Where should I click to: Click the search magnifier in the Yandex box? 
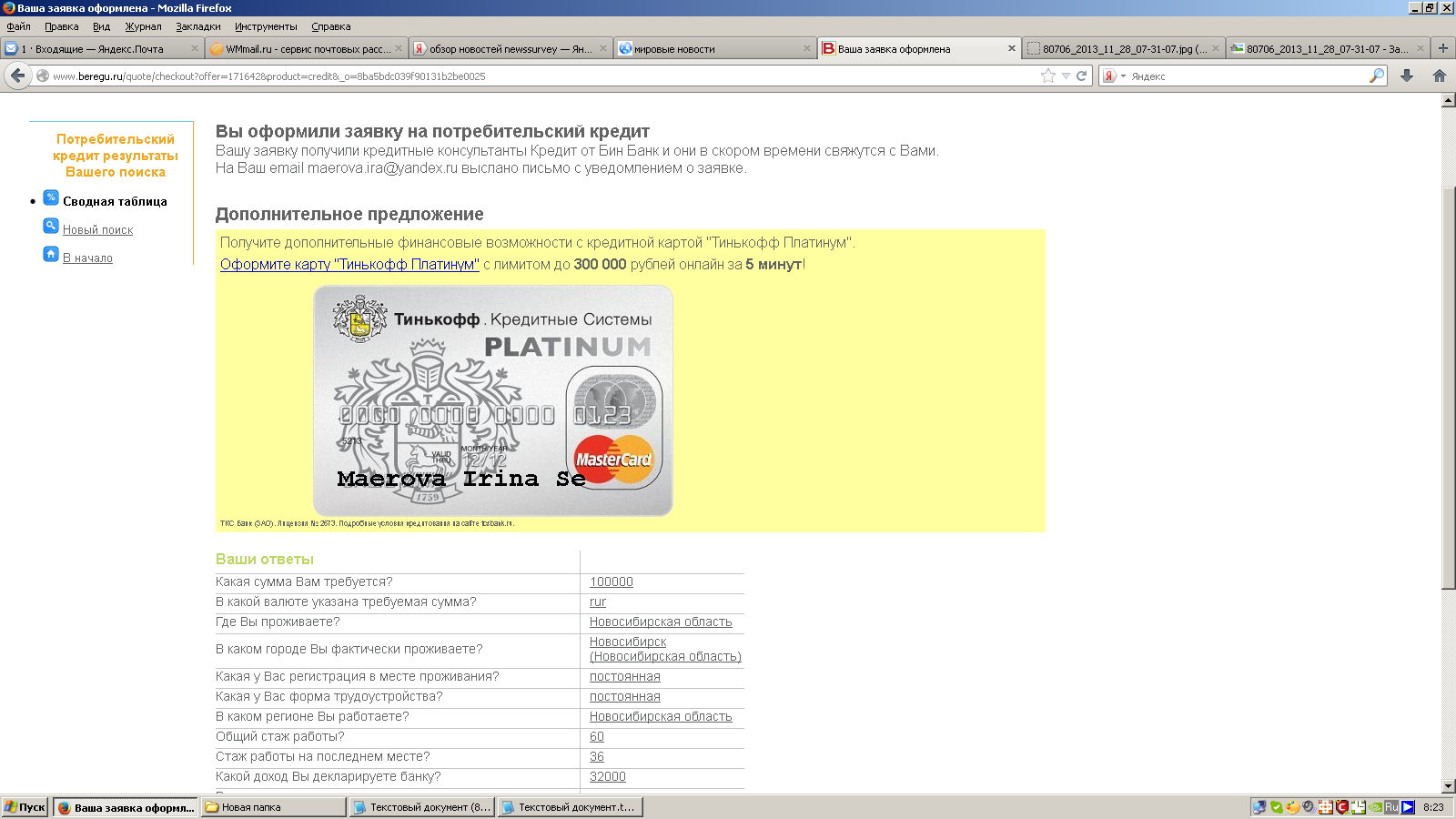pyautogui.click(x=1377, y=76)
